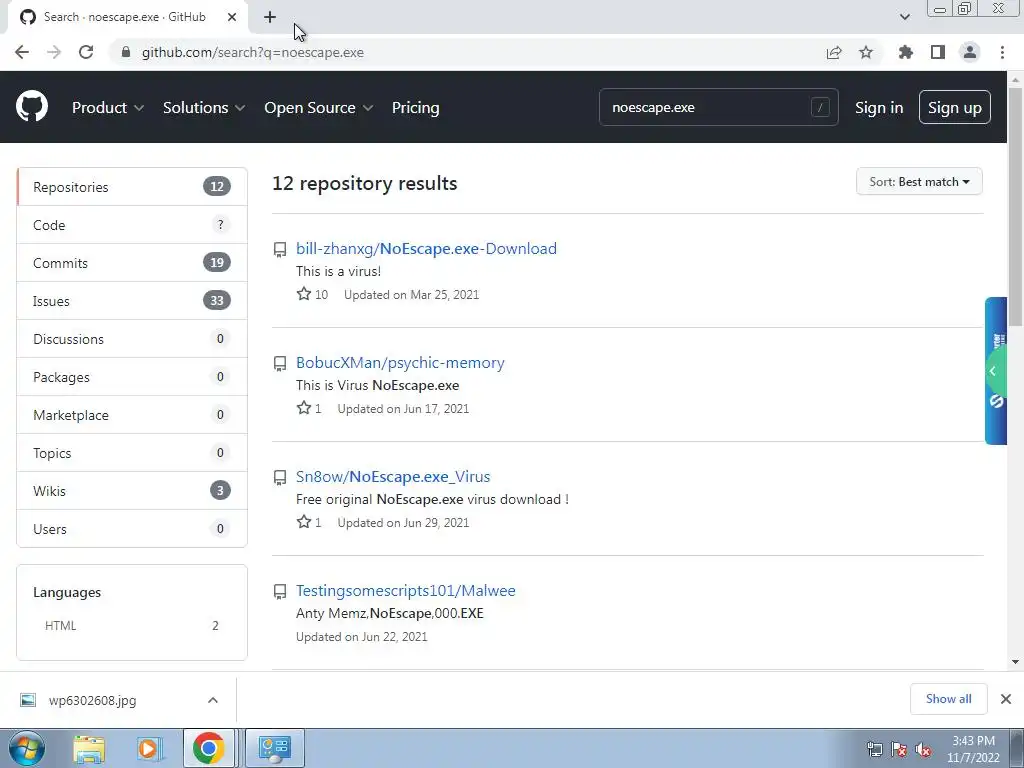Close the GitHub search tab
1024x768 pixels.
click(x=232, y=17)
